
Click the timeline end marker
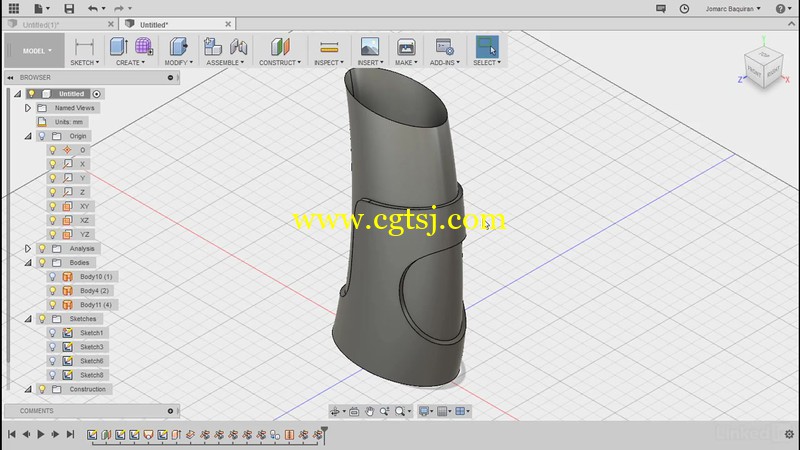click(x=324, y=434)
